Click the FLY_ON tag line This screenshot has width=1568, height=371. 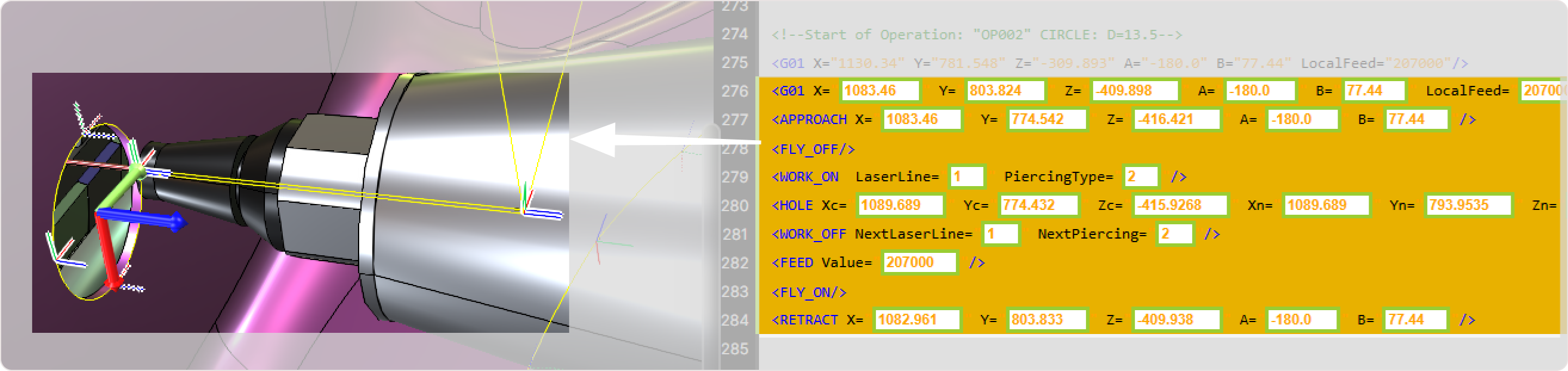coord(809,292)
